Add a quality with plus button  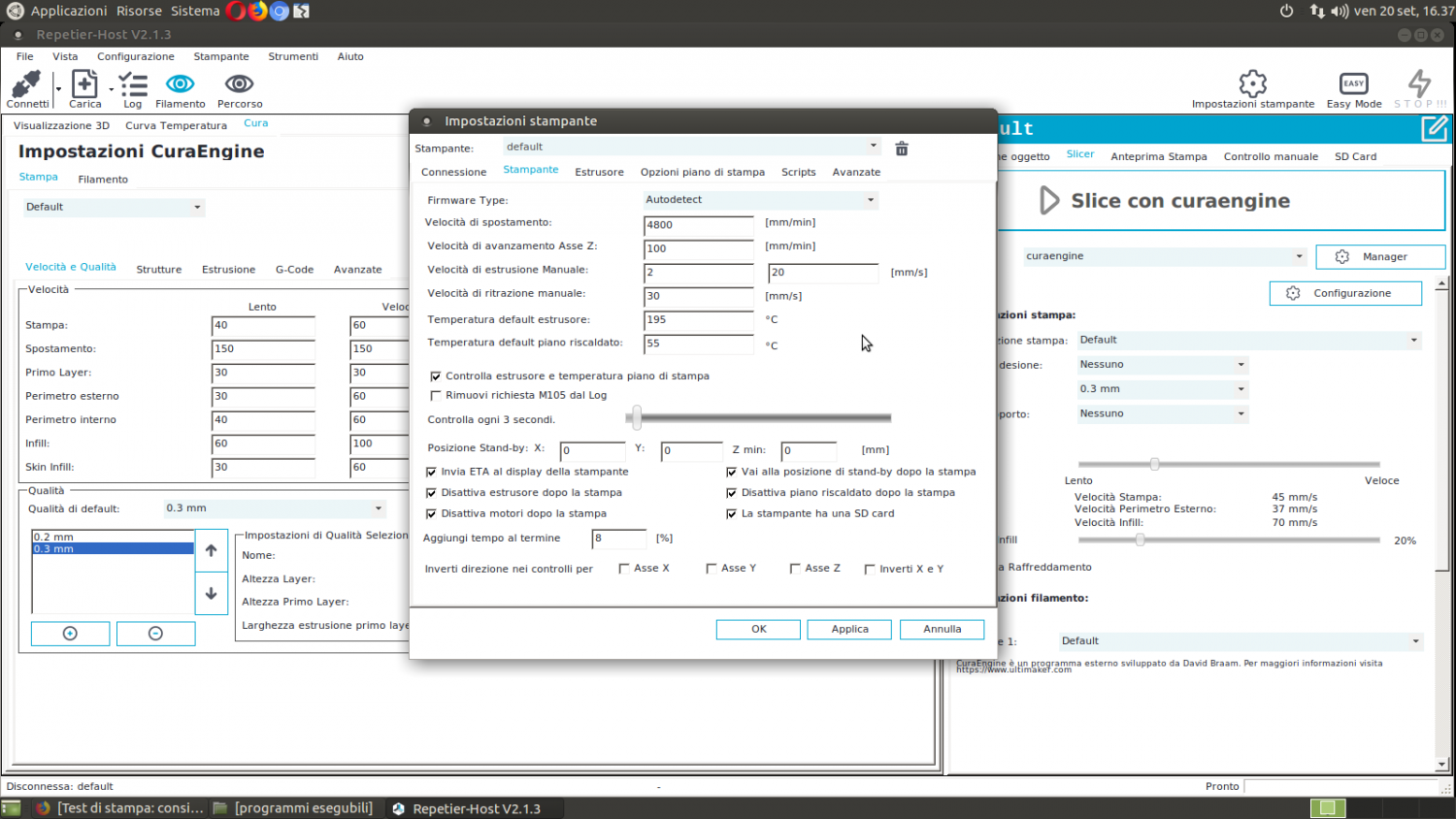[x=70, y=634]
